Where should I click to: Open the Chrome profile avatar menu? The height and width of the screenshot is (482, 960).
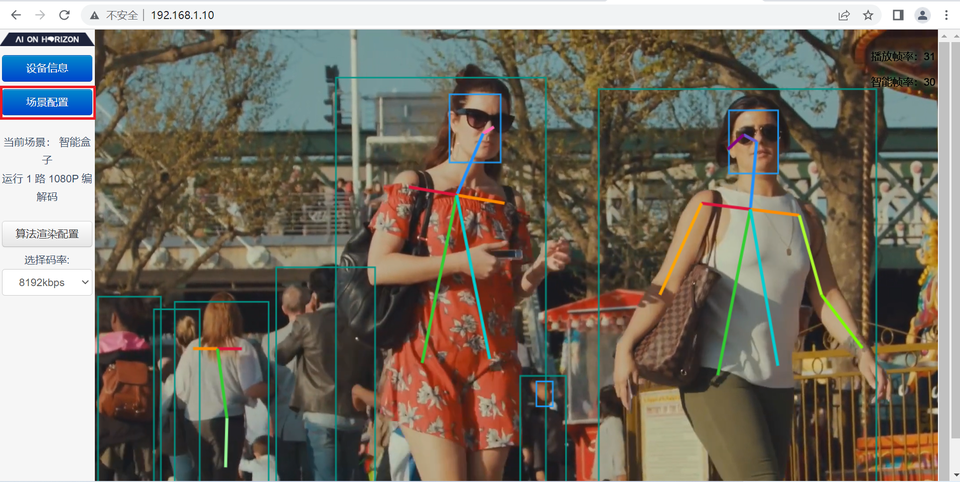tap(923, 15)
